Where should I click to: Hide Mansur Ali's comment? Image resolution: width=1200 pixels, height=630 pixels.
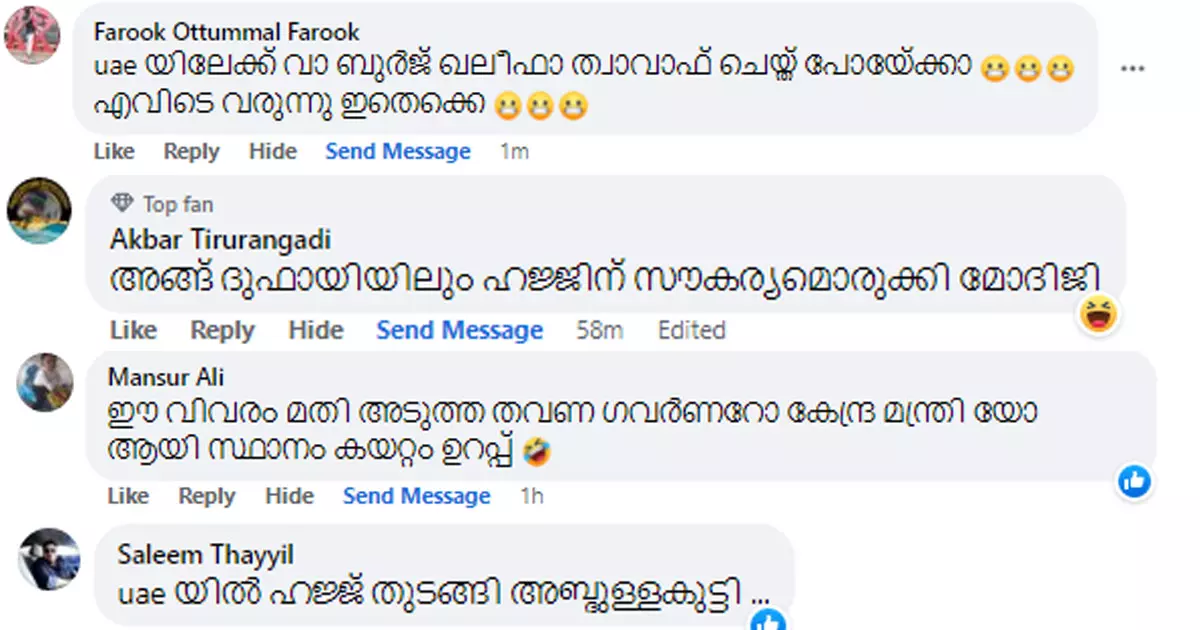pos(290,496)
